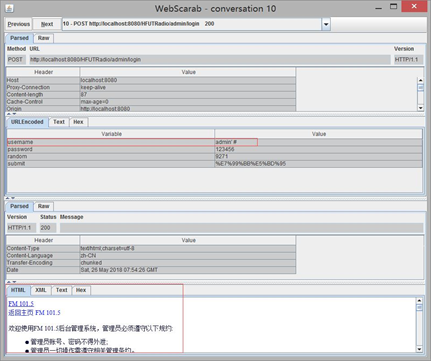This screenshot has height=361, width=431.
Task: Open the response XML view tab
Action: click(41, 290)
